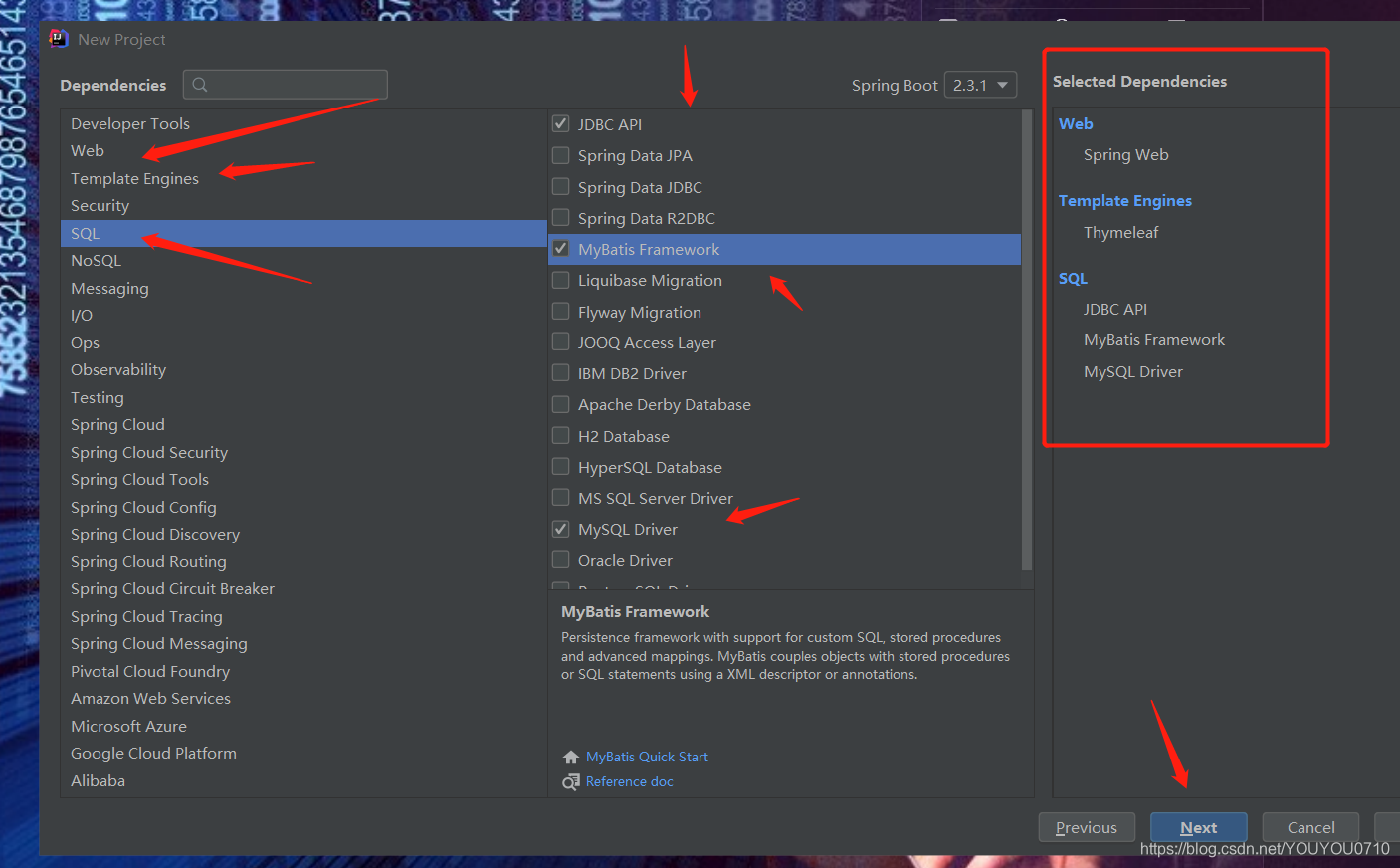Screen dimensions: 1400x868
Task: Open the Spring Boot version dropdown
Action: [x=980, y=85]
